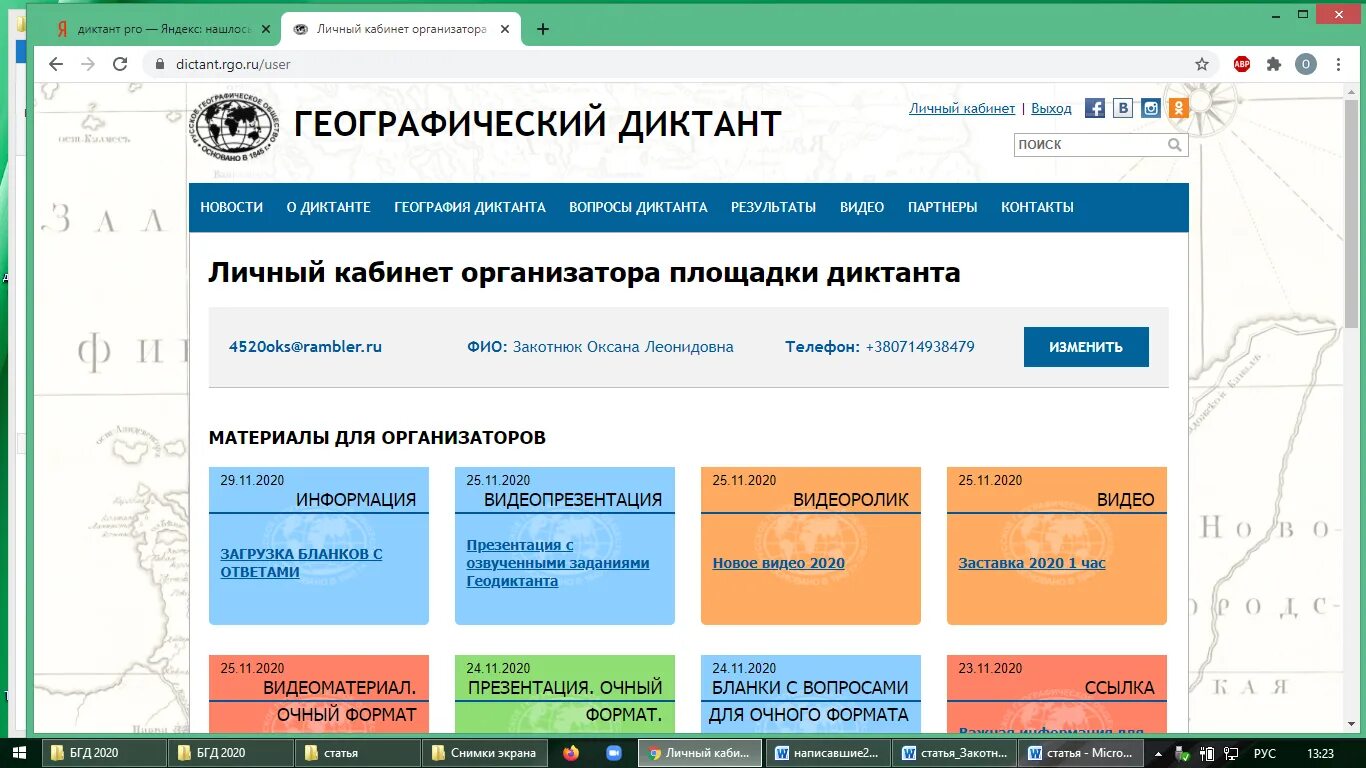Image resolution: width=1366 pixels, height=768 pixels.
Task: Switch to the диктант рго Yandex tab
Action: (x=165, y=29)
